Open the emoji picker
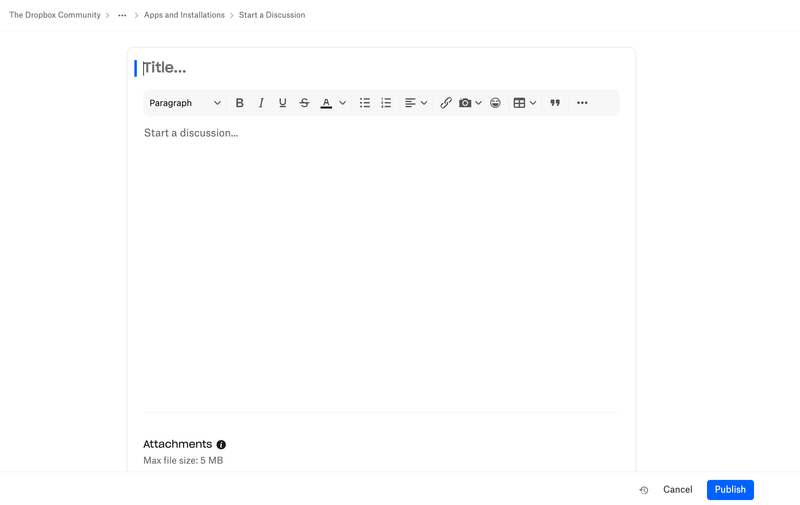This screenshot has height=505, width=800. pos(495,103)
